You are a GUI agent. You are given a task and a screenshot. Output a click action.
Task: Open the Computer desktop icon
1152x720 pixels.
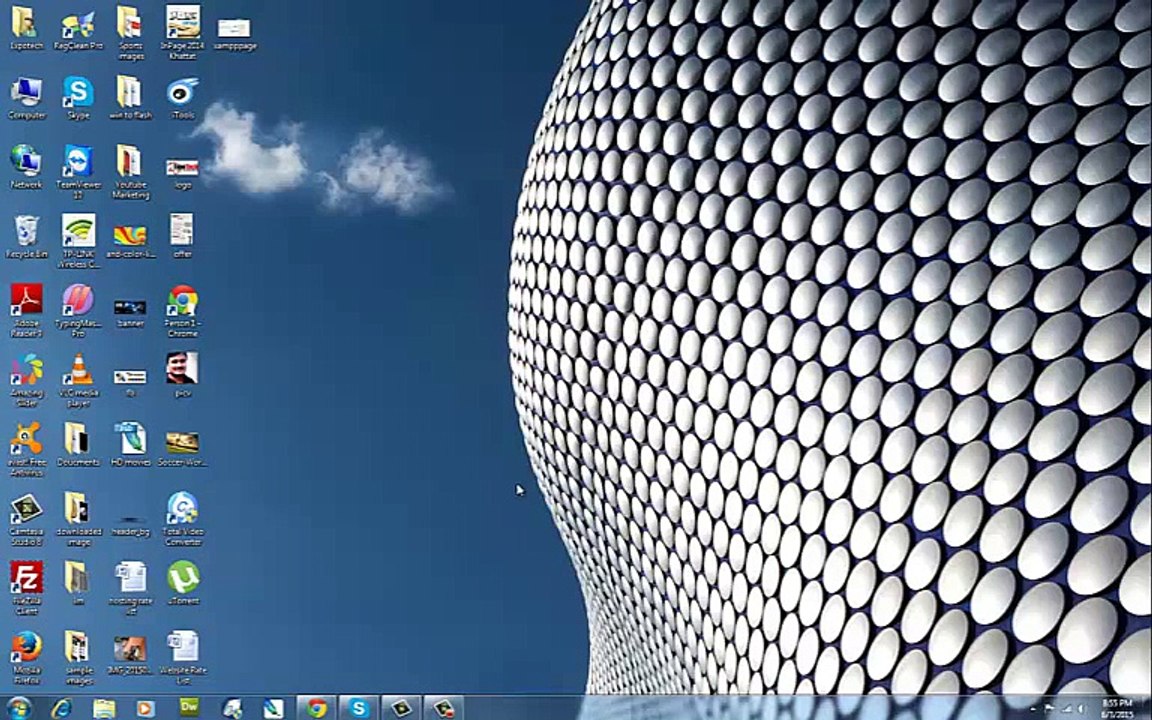coord(26,98)
